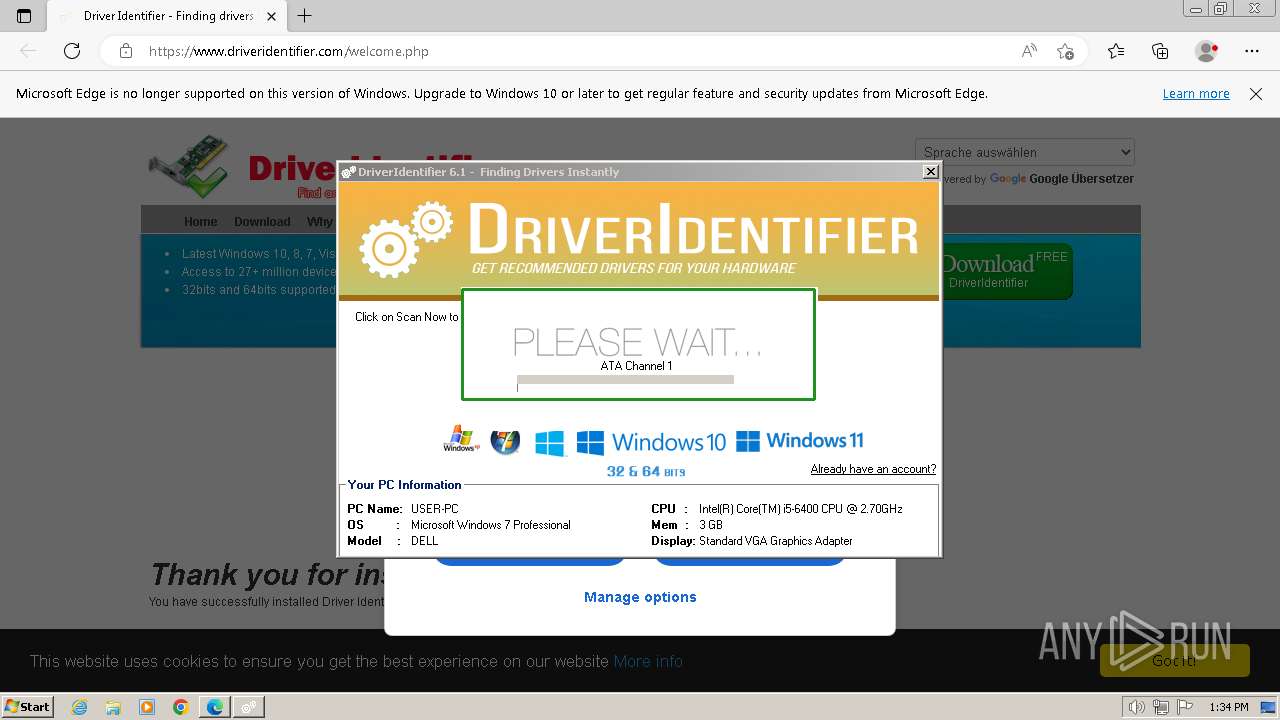The width and height of the screenshot is (1280, 720).
Task: View site information via the lock icon
Action: point(126,51)
